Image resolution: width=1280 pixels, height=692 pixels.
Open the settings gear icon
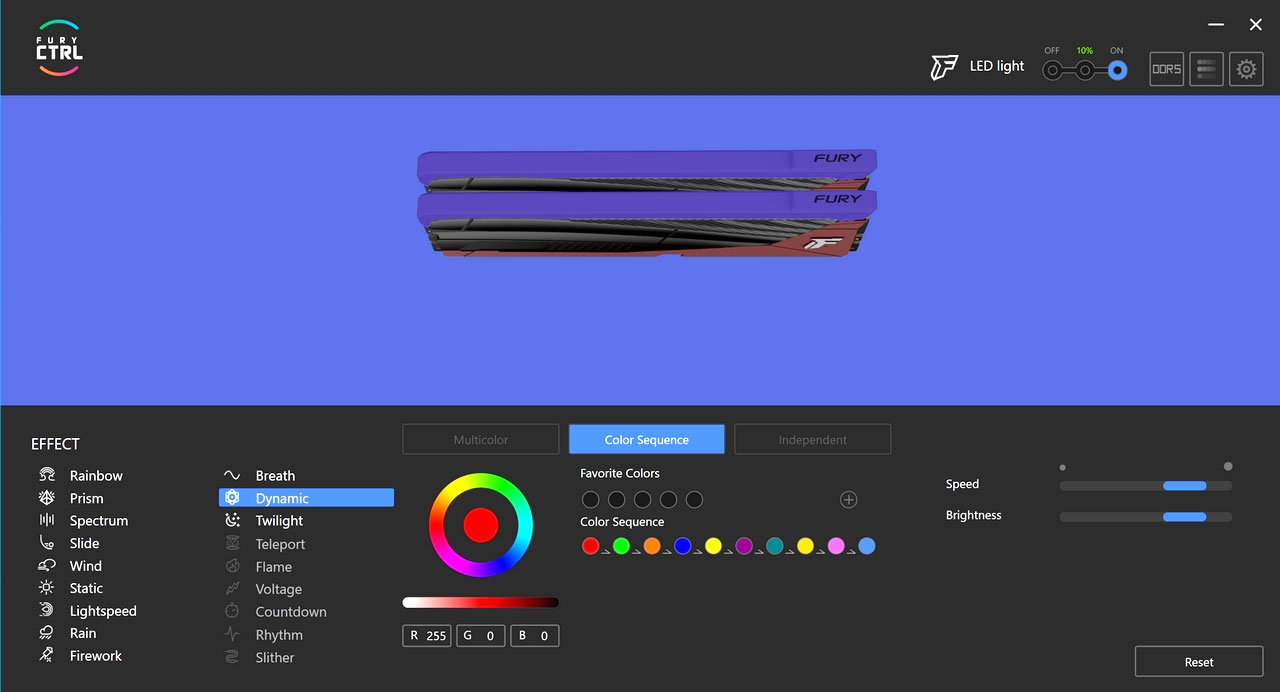pos(1246,69)
